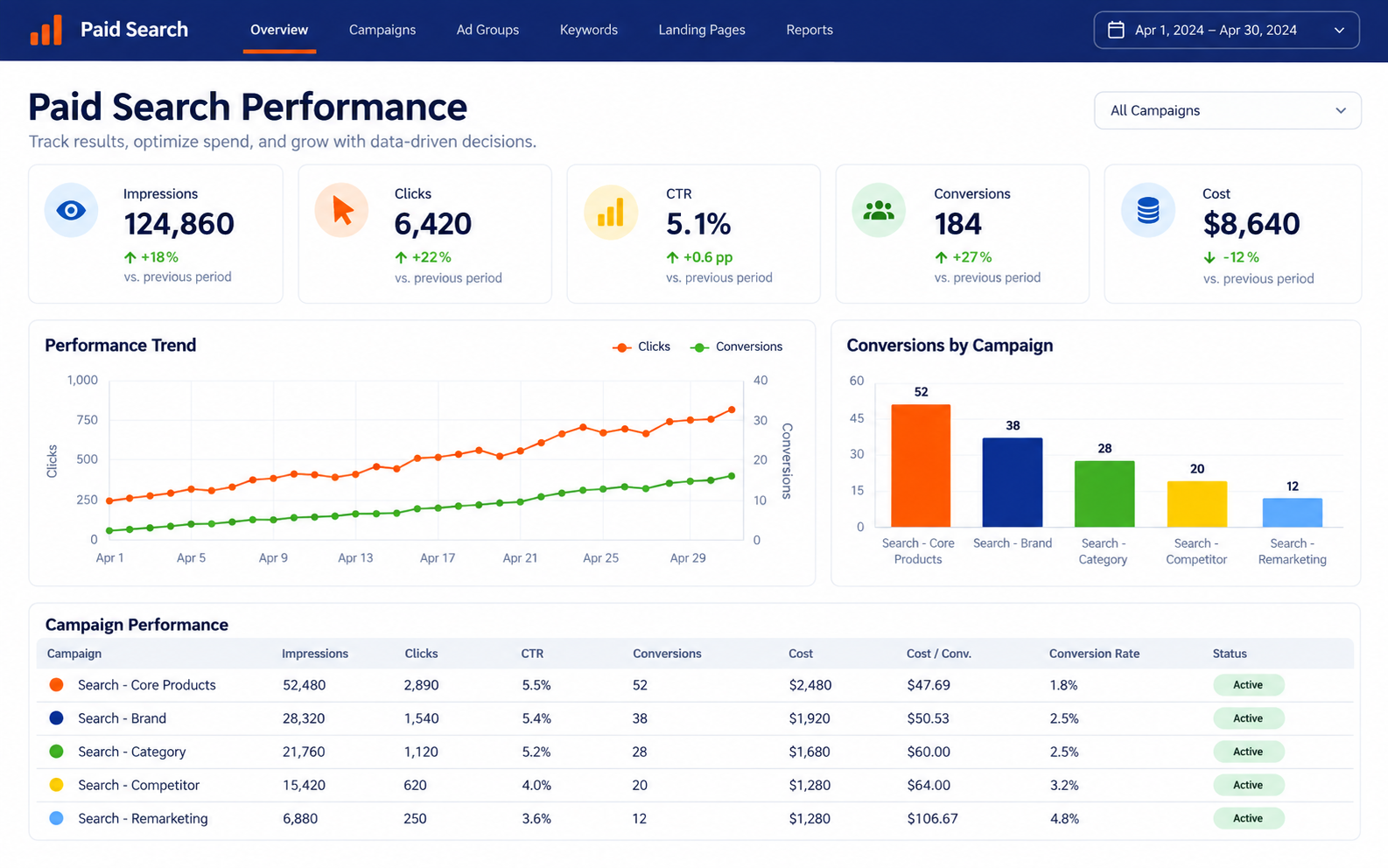Click the bar chart icon on CTR card

610,211
